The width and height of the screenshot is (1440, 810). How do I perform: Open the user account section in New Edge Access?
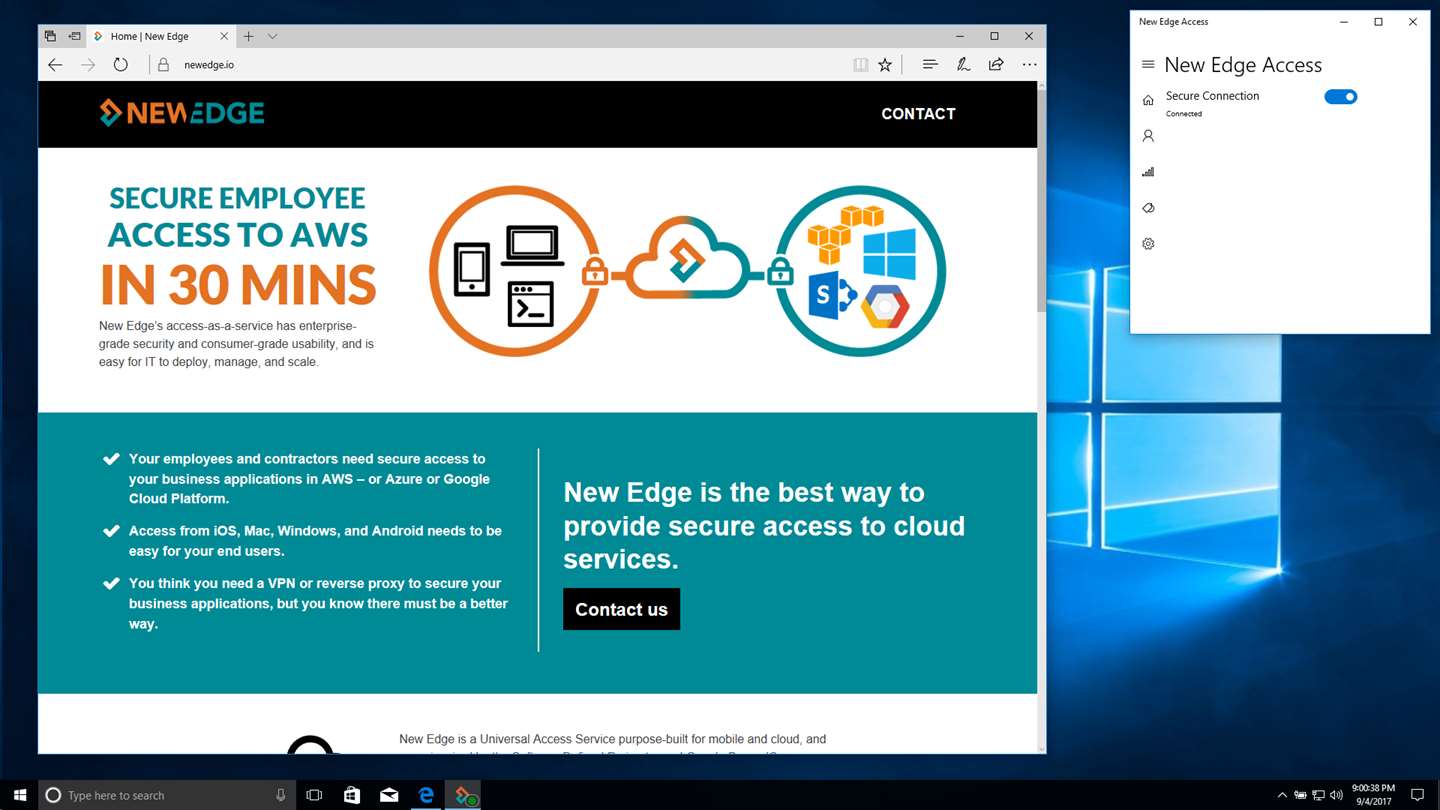point(1148,136)
